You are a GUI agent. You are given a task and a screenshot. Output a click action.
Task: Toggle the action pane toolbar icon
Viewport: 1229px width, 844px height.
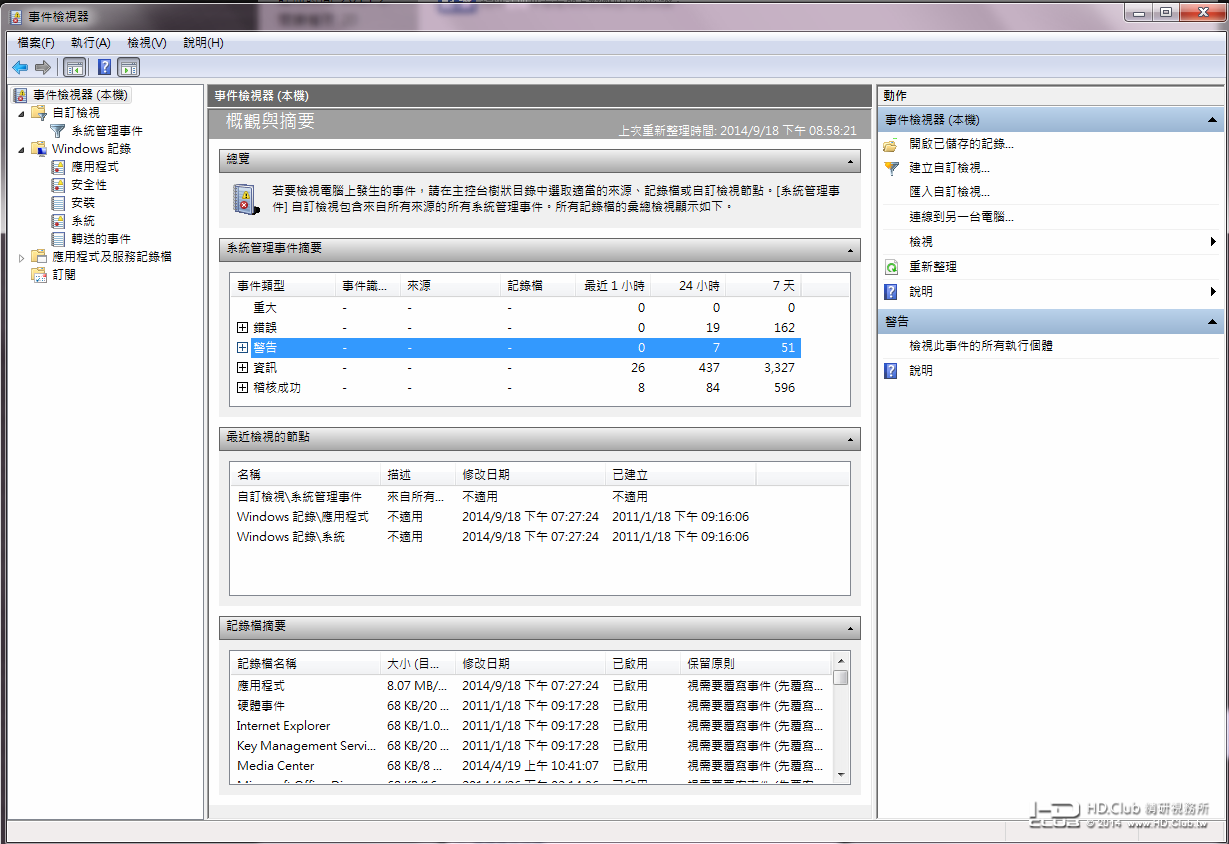[x=128, y=67]
